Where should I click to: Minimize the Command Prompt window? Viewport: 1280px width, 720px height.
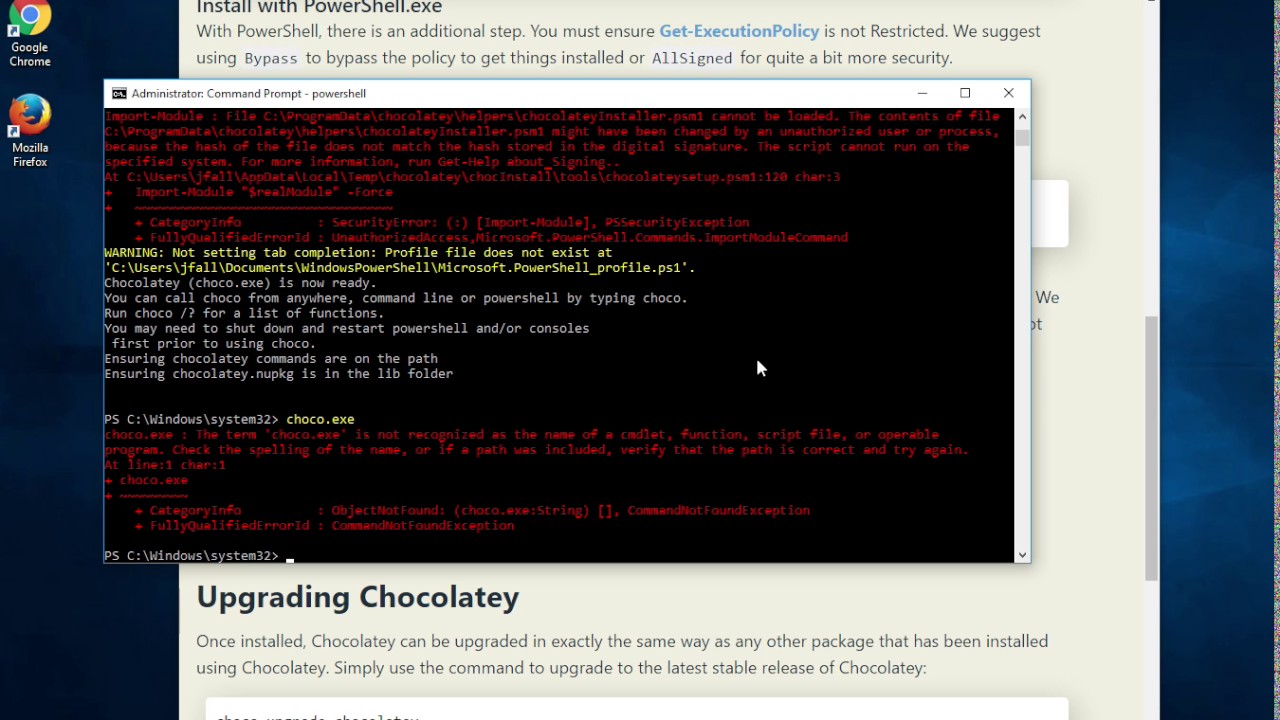922,93
